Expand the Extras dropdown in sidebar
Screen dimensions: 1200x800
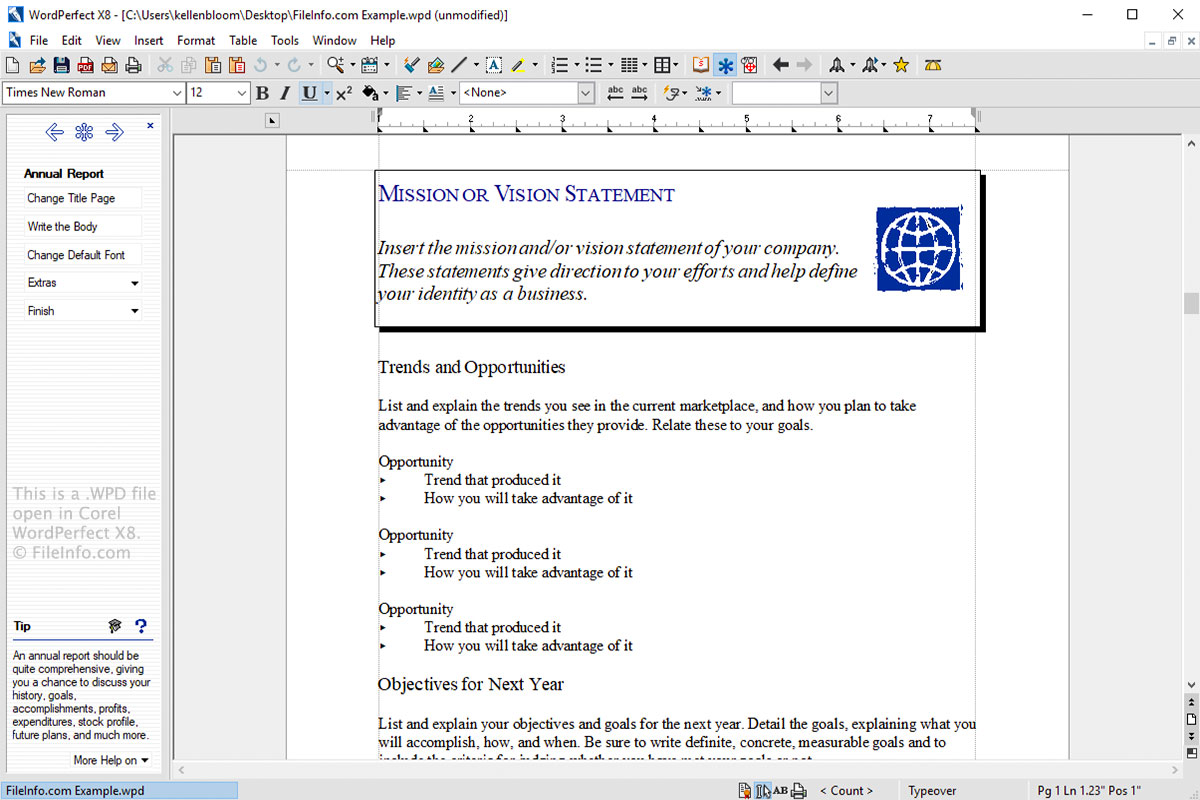(x=134, y=283)
